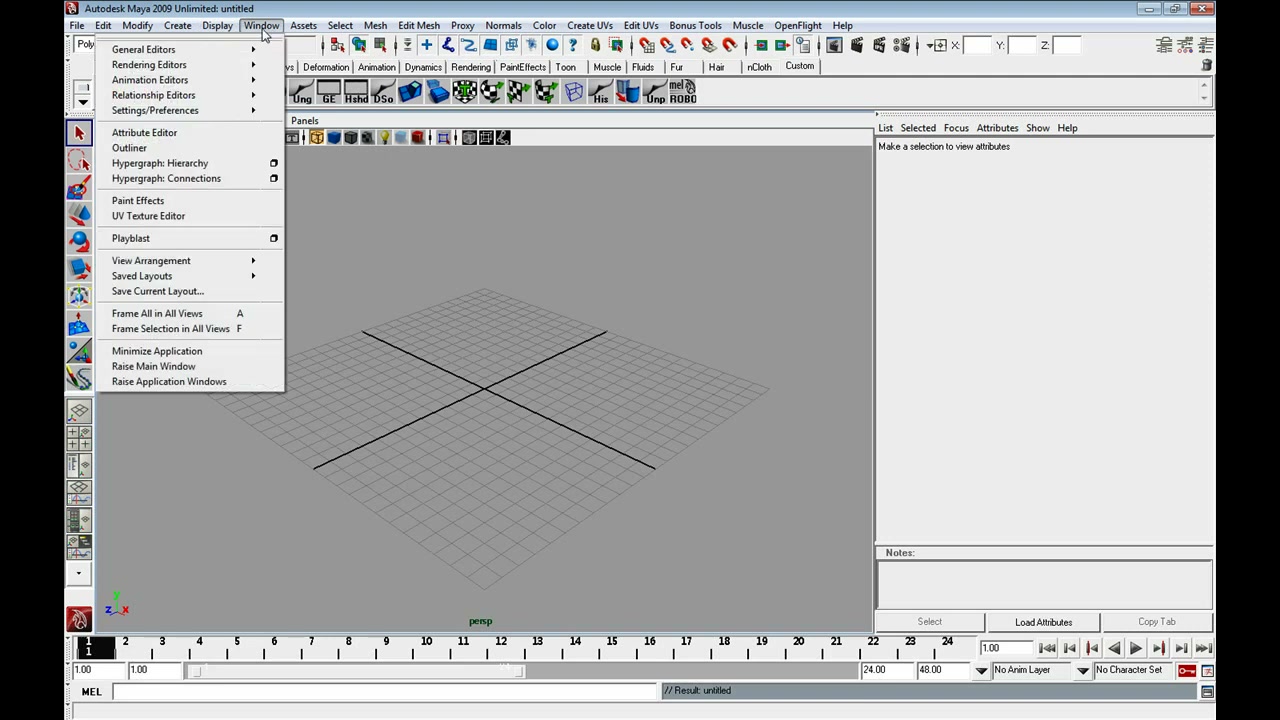Choose UV Texture Editor menu item
The height and width of the screenshot is (720, 1280).
pos(148,216)
